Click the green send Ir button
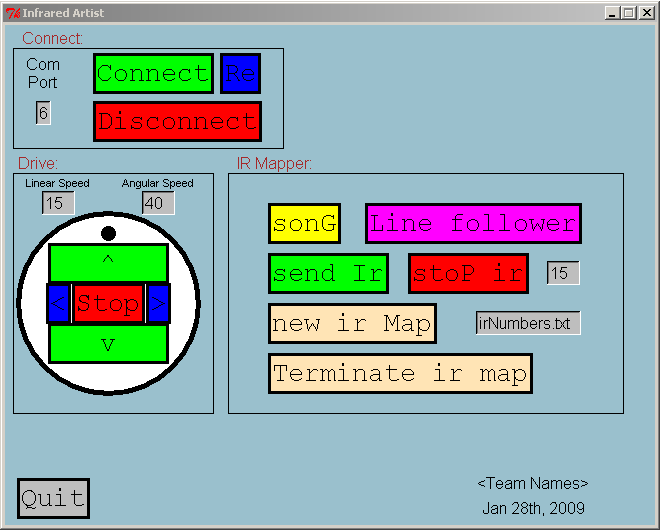Viewport: 660px width, 530px height. pyautogui.click(x=328, y=273)
